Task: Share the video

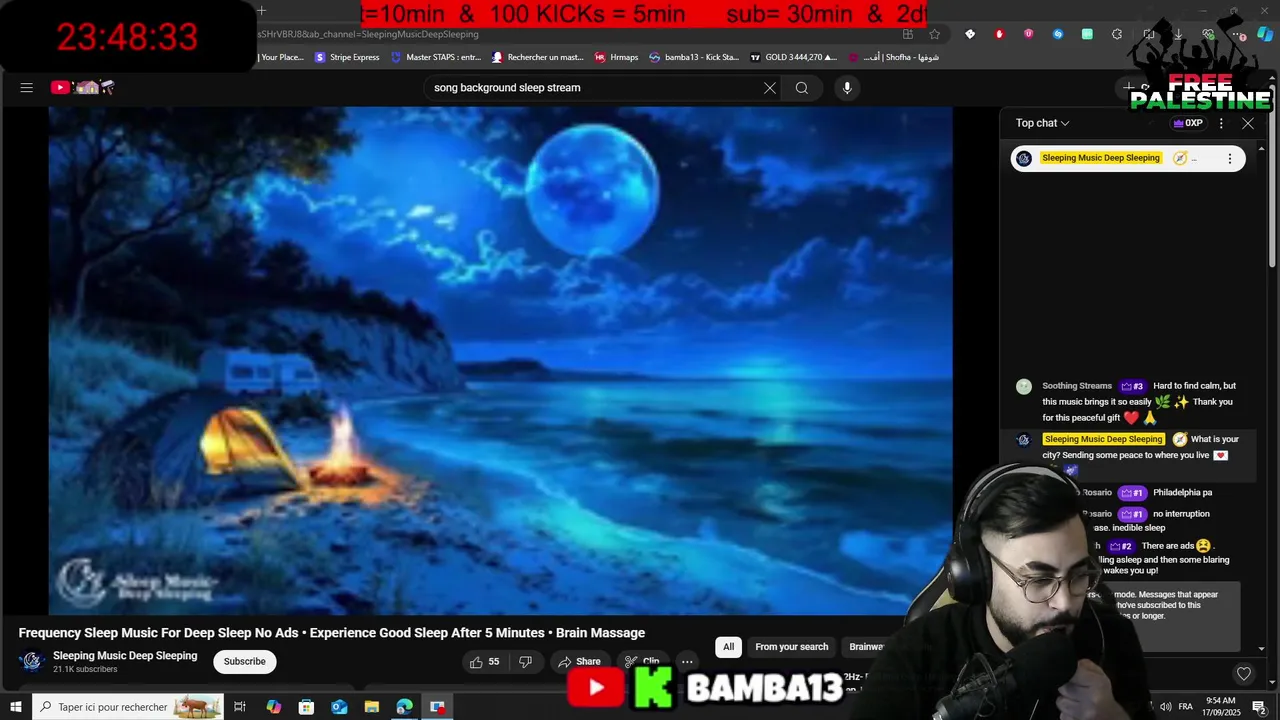Action: (x=580, y=662)
